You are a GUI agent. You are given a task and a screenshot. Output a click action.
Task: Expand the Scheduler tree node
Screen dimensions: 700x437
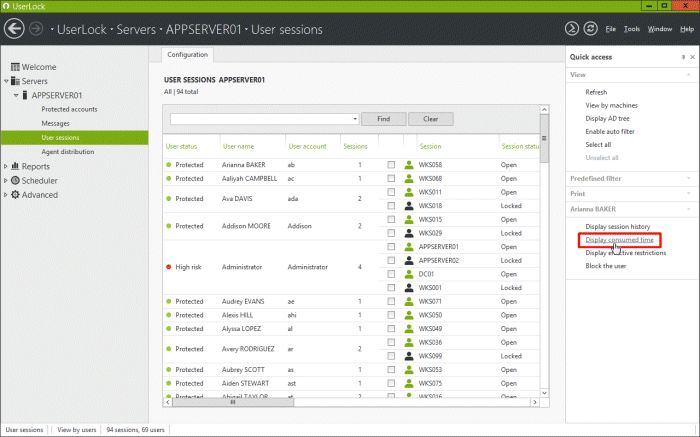click(6, 181)
